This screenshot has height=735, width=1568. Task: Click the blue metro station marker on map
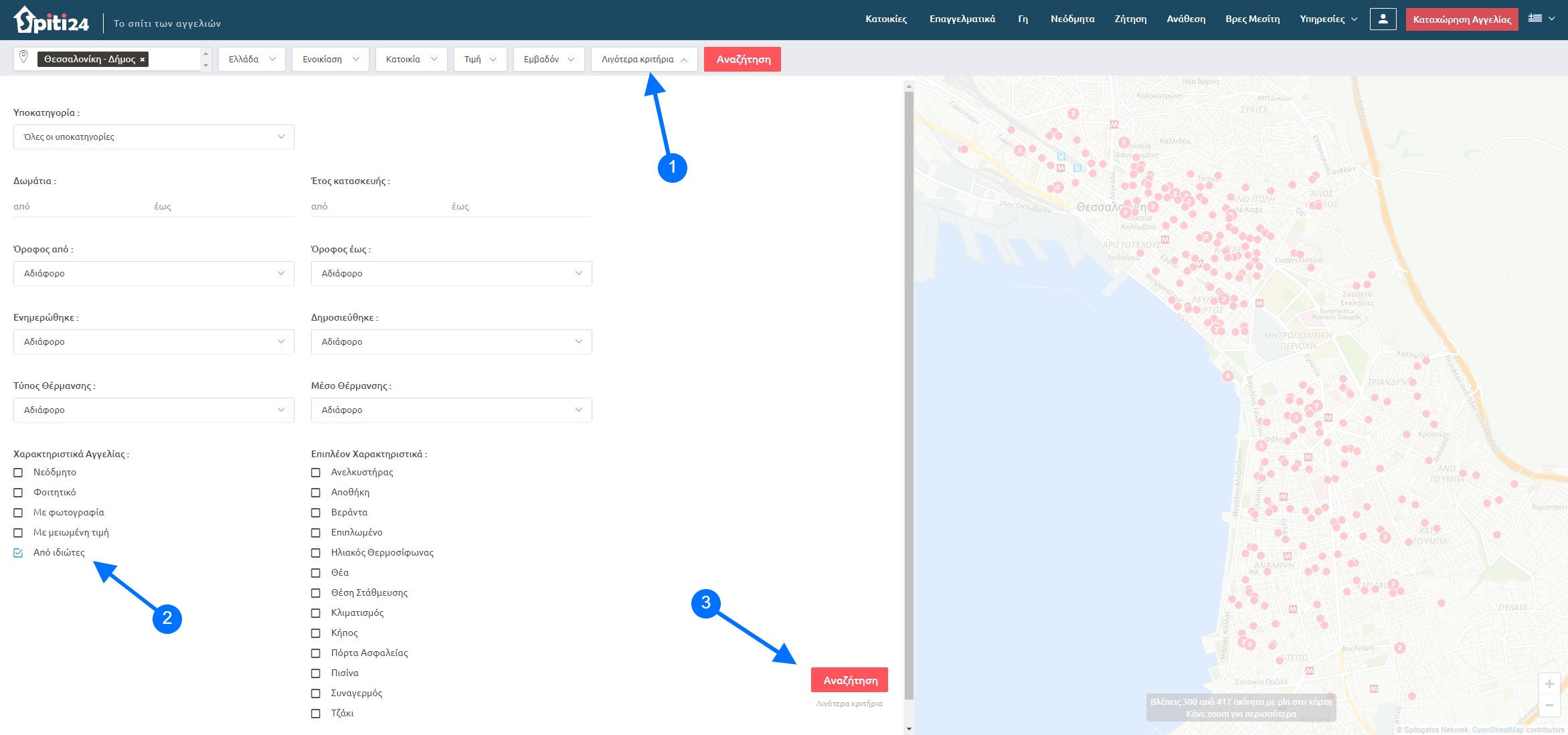[1061, 157]
